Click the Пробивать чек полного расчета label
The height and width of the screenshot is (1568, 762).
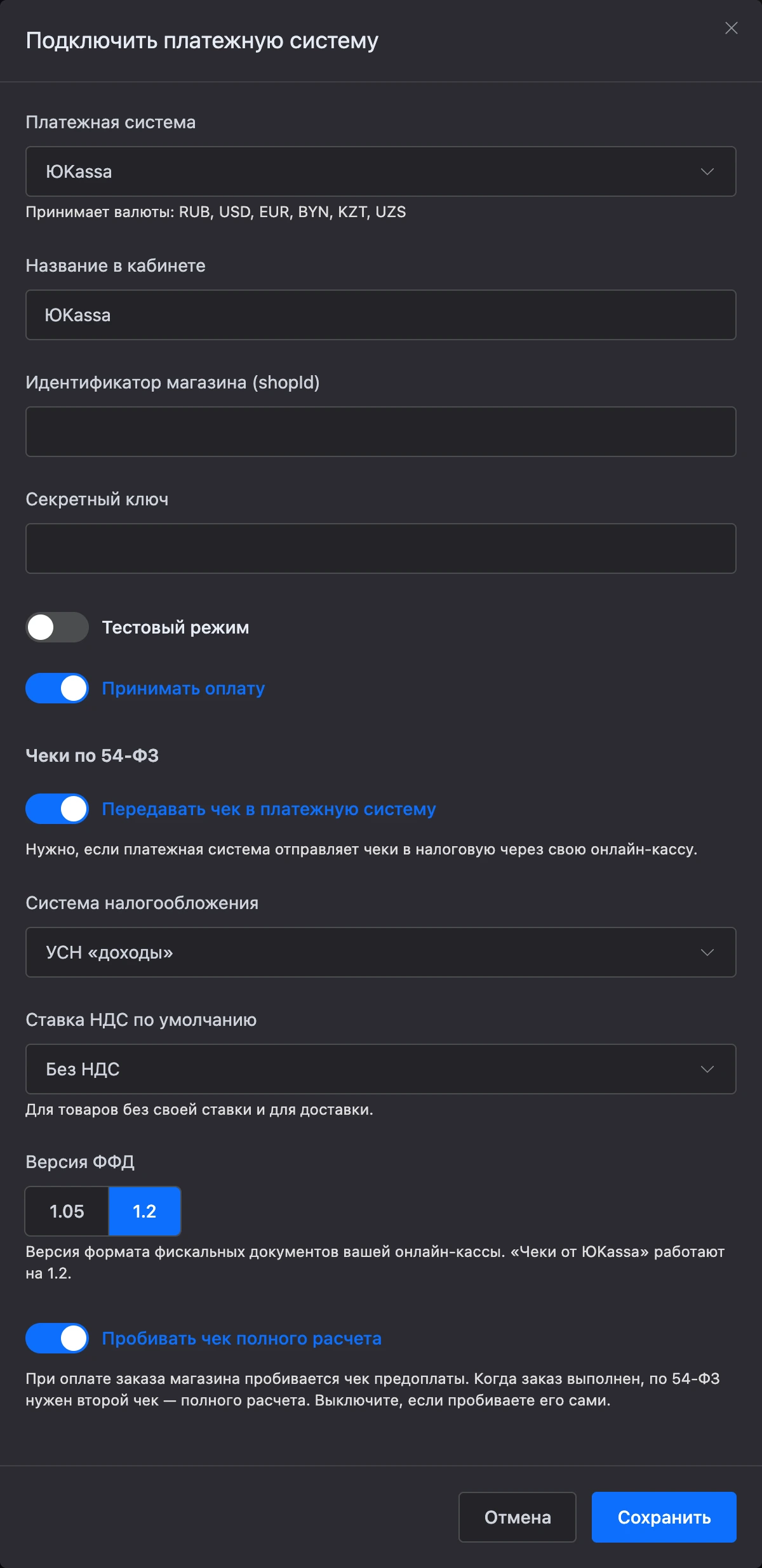tap(242, 1338)
